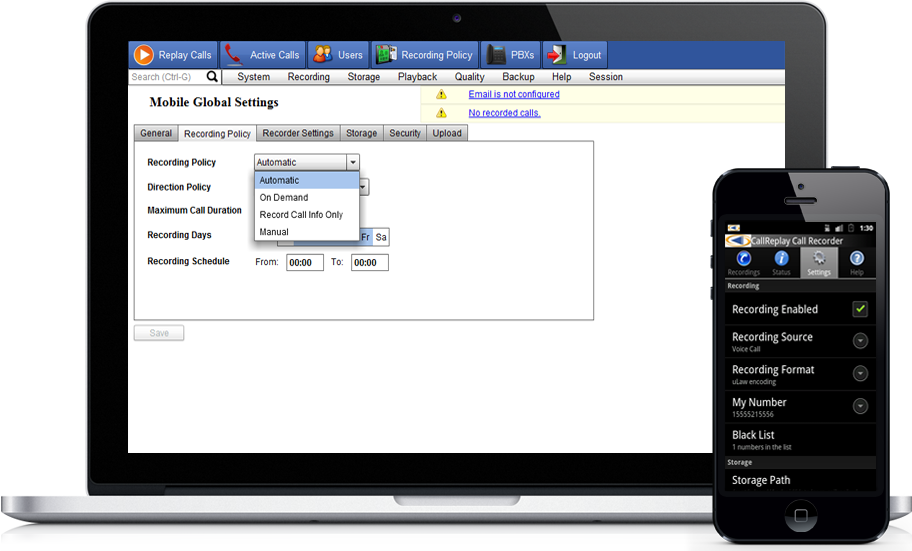The image size is (912, 551).
Task: Open the No recorded calls link
Action: pyautogui.click(x=504, y=113)
